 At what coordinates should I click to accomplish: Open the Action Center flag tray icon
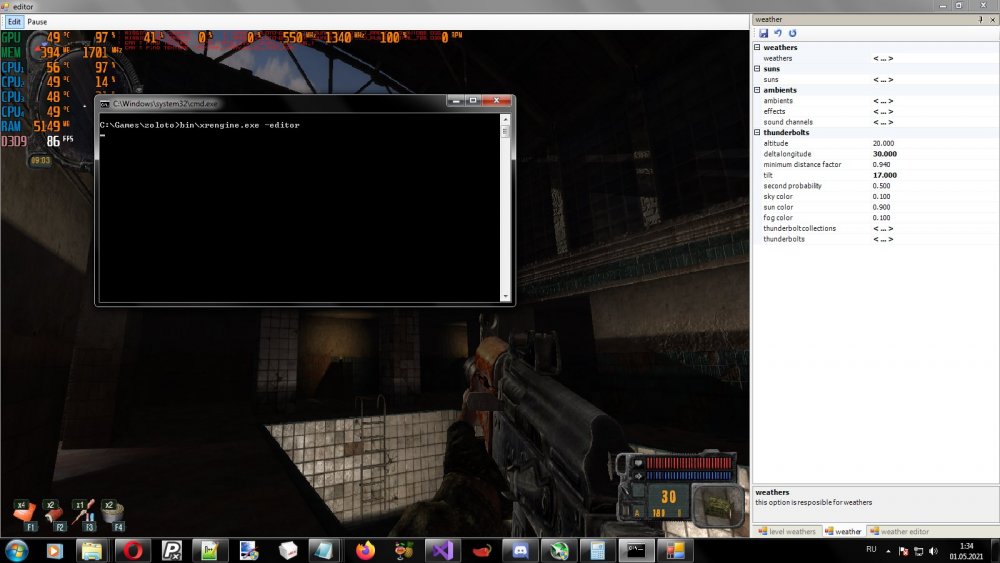tap(903, 551)
